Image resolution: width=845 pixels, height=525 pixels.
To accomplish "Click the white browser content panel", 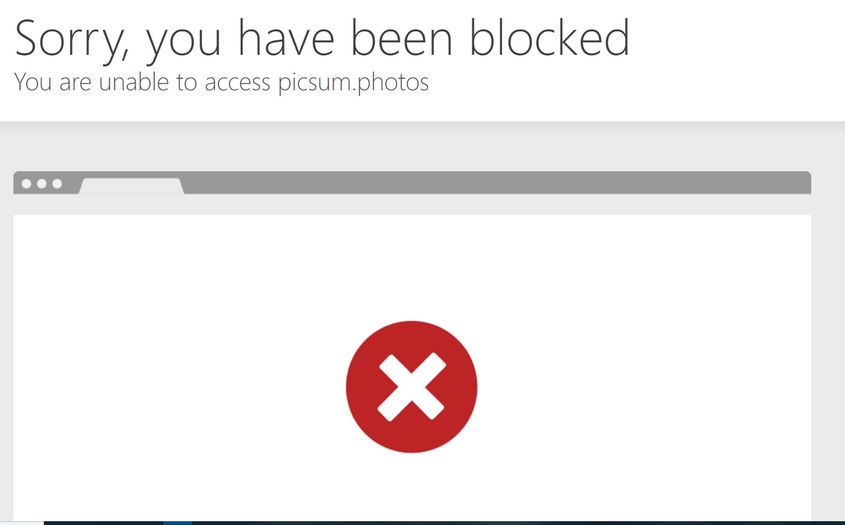I will [412, 368].
